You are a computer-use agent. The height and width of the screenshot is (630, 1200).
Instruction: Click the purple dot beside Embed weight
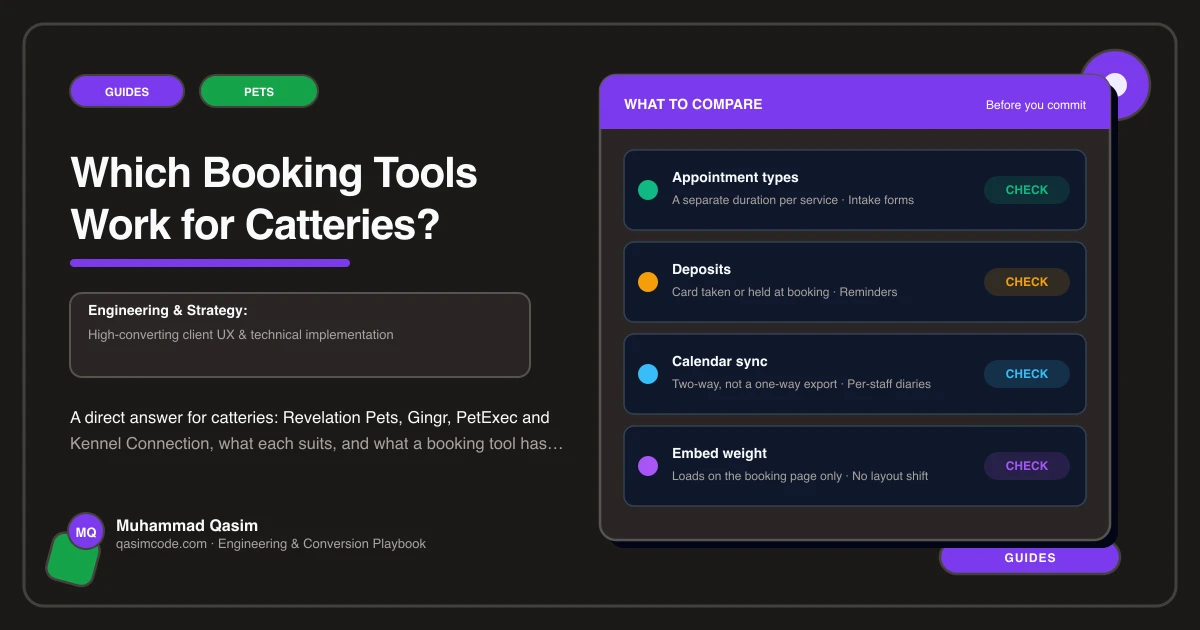pyautogui.click(x=648, y=466)
